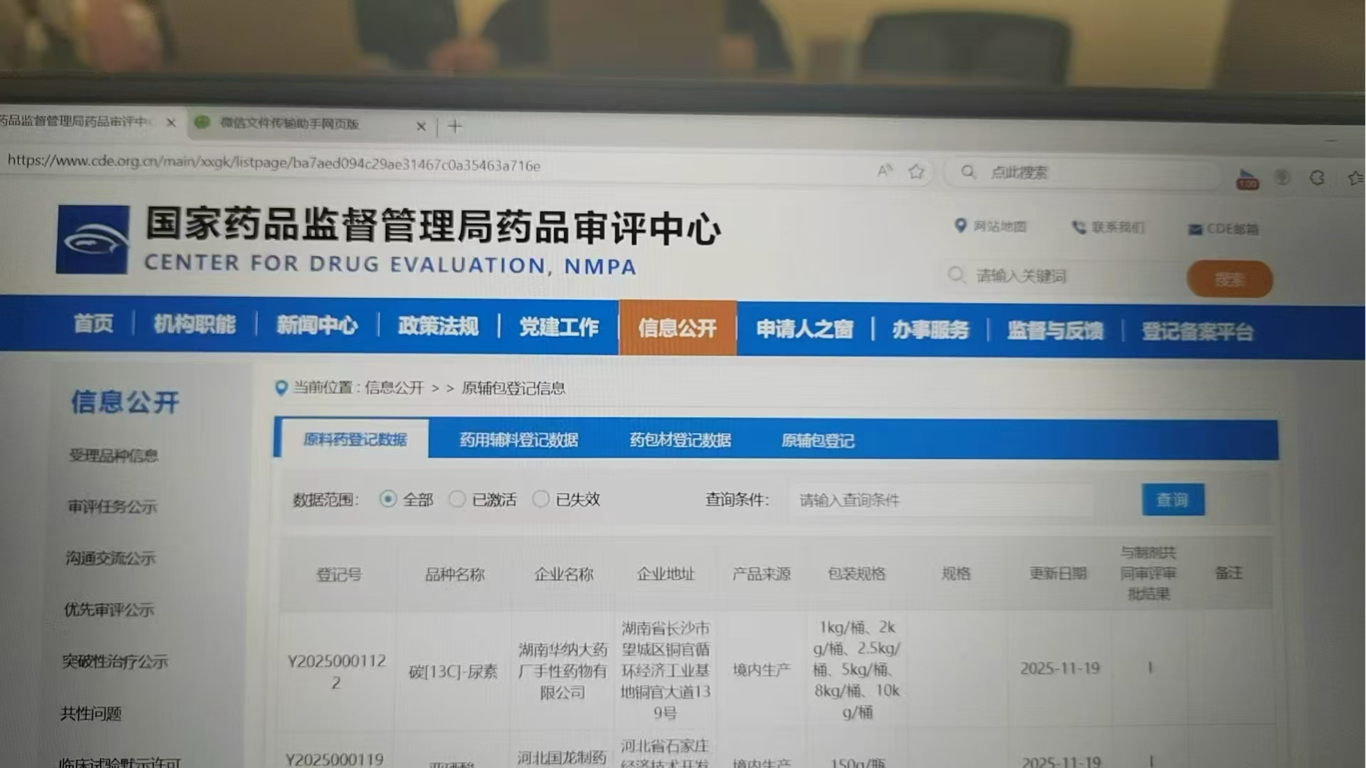This screenshot has height=768, width=1366.
Task: Click the 更新日期 column header
Action: 1059,573
